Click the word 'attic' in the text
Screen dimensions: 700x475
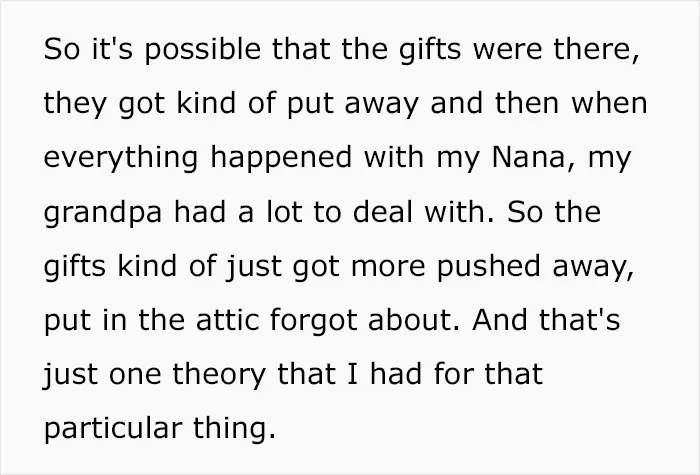pyautogui.click(x=228, y=320)
